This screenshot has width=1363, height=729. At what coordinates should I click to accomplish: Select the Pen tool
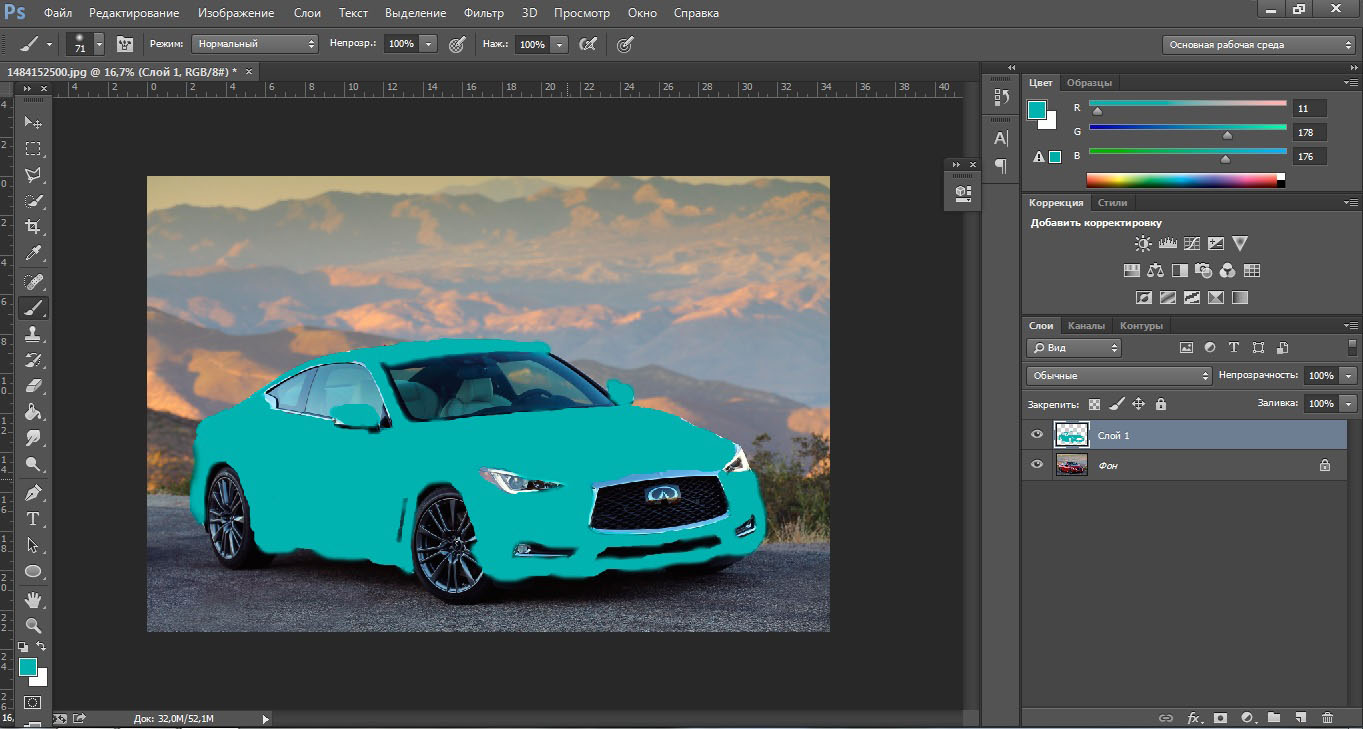click(x=33, y=492)
